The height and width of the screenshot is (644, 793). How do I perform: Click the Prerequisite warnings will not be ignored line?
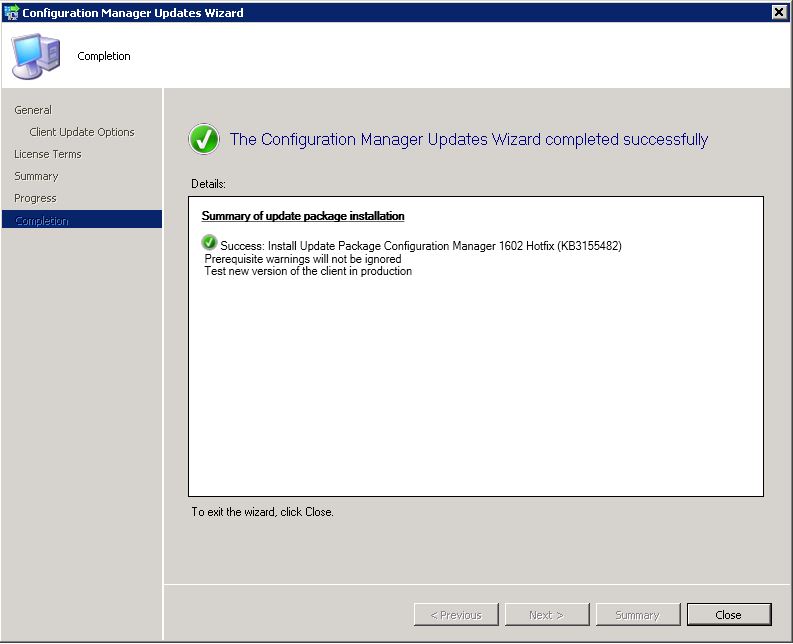tap(302, 259)
